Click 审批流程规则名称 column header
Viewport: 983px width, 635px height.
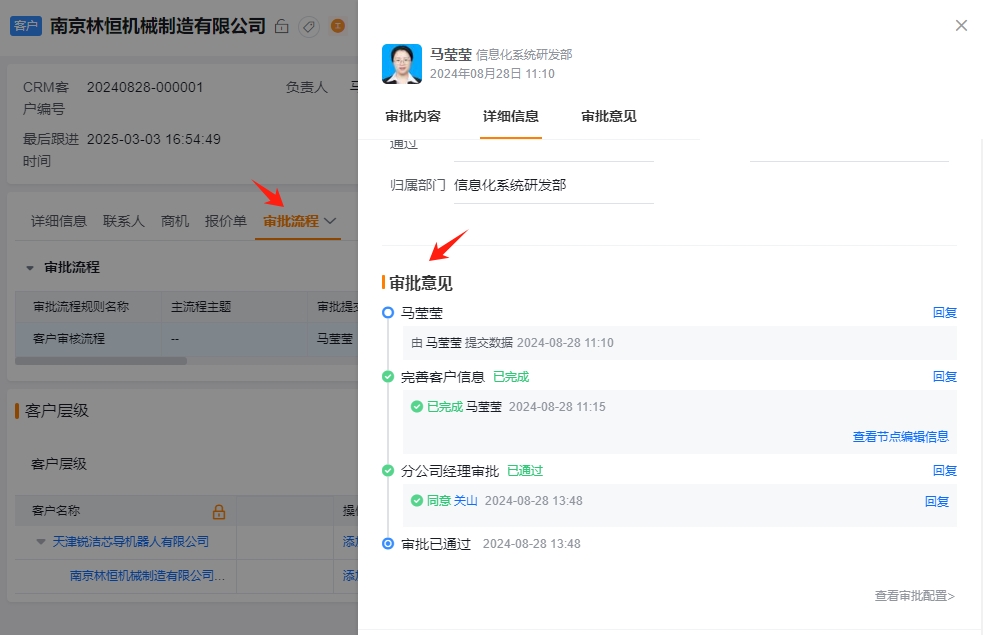88,307
